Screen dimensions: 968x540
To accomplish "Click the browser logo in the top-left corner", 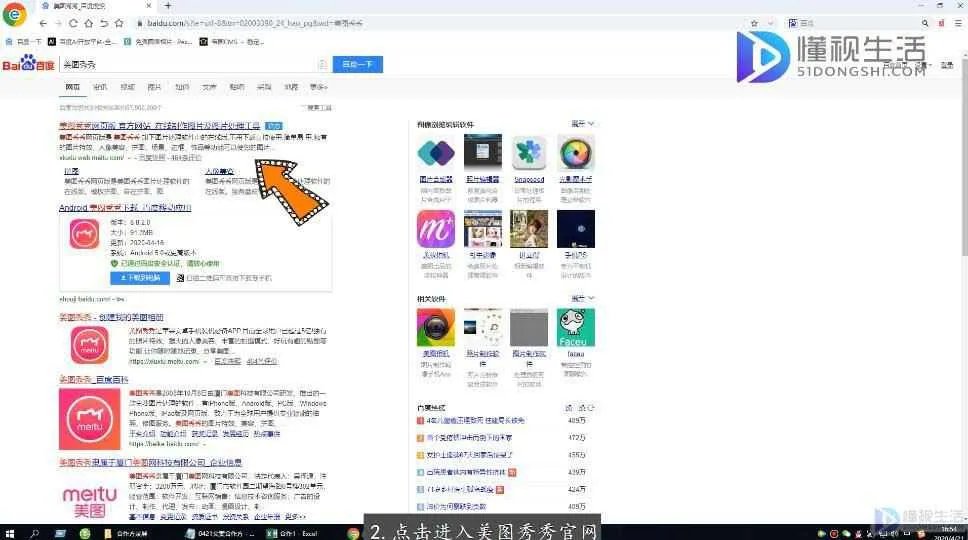I will [14, 14].
